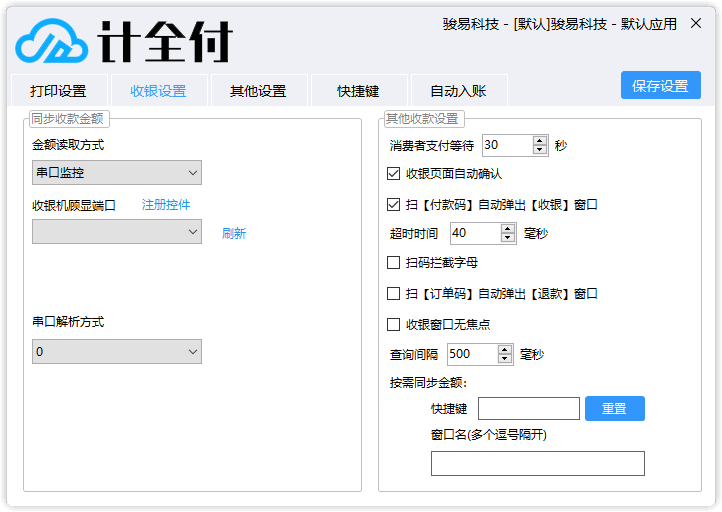Image resolution: width=722 pixels, height=512 pixels.
Task: Click the 注册控件 link
Action: click(x=166, y=204)
